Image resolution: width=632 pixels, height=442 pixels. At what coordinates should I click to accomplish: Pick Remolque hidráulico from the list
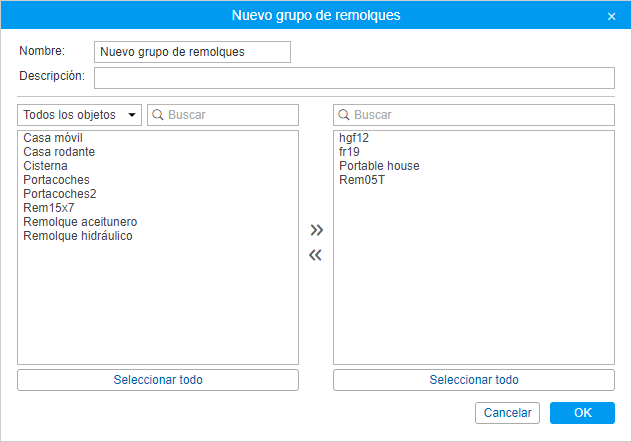point(78,236)
